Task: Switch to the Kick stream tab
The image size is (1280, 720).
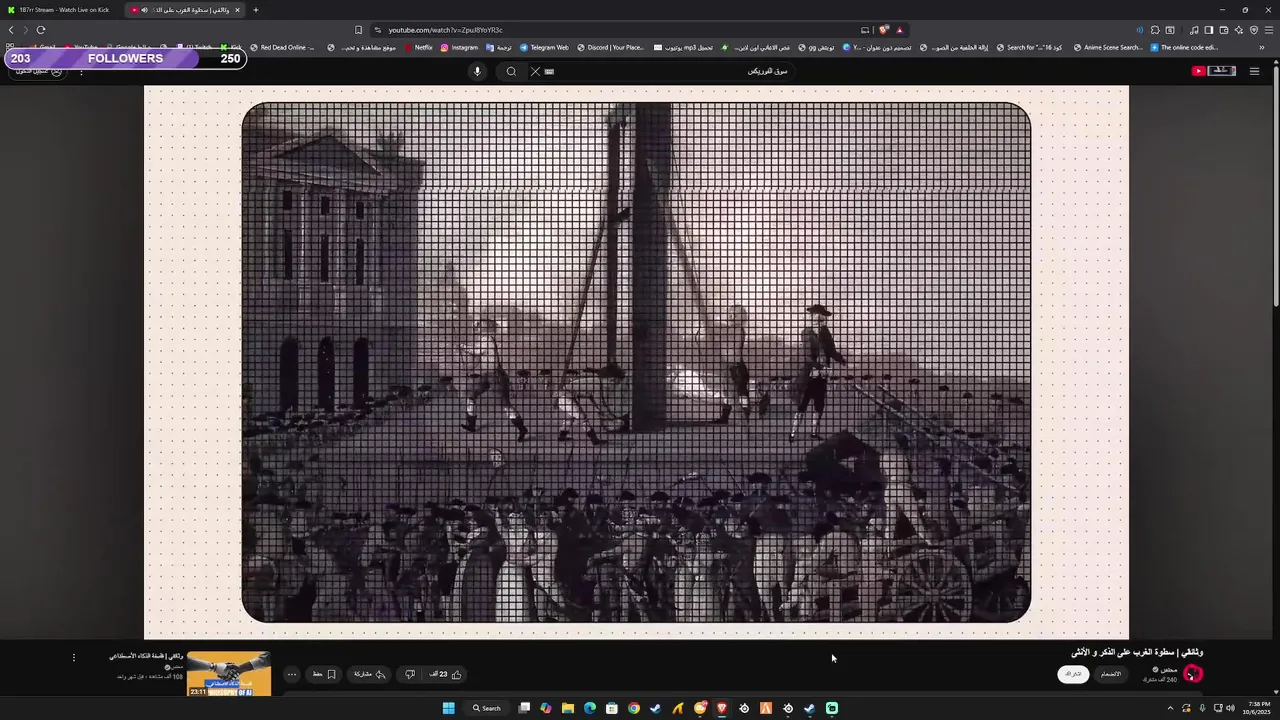Action: point(62,10)
